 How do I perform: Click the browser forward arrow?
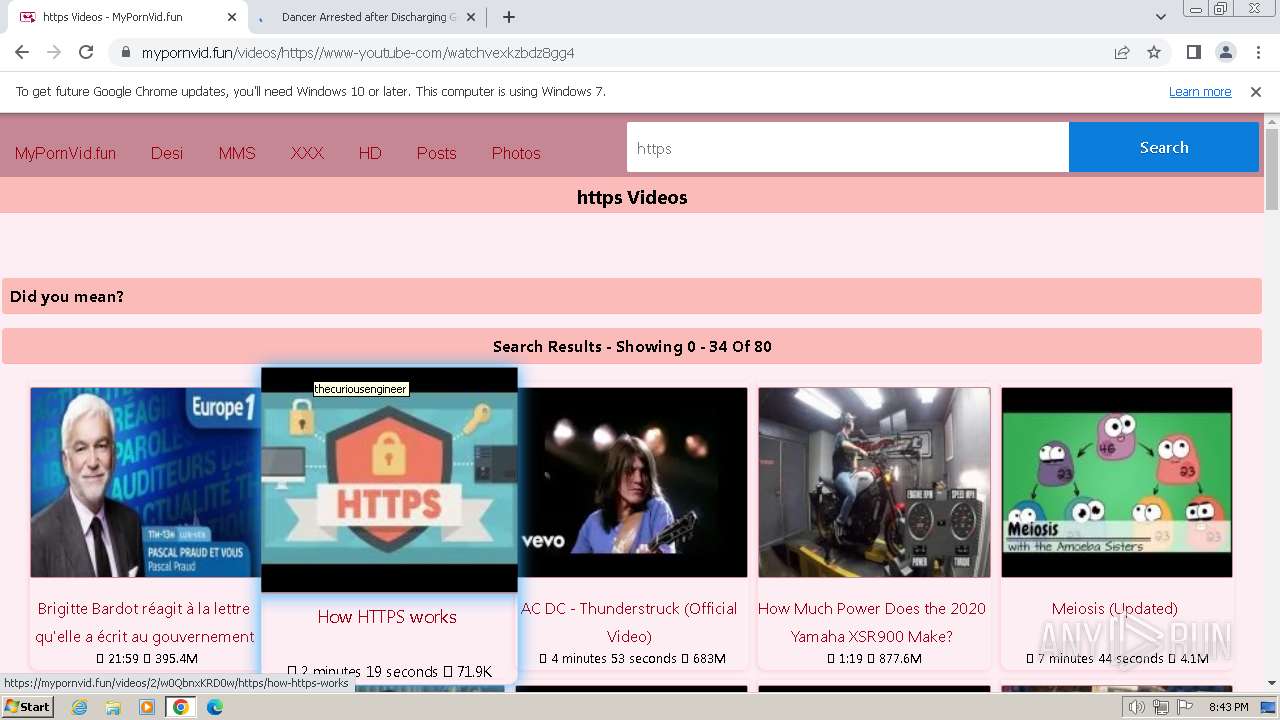[54, 52]
